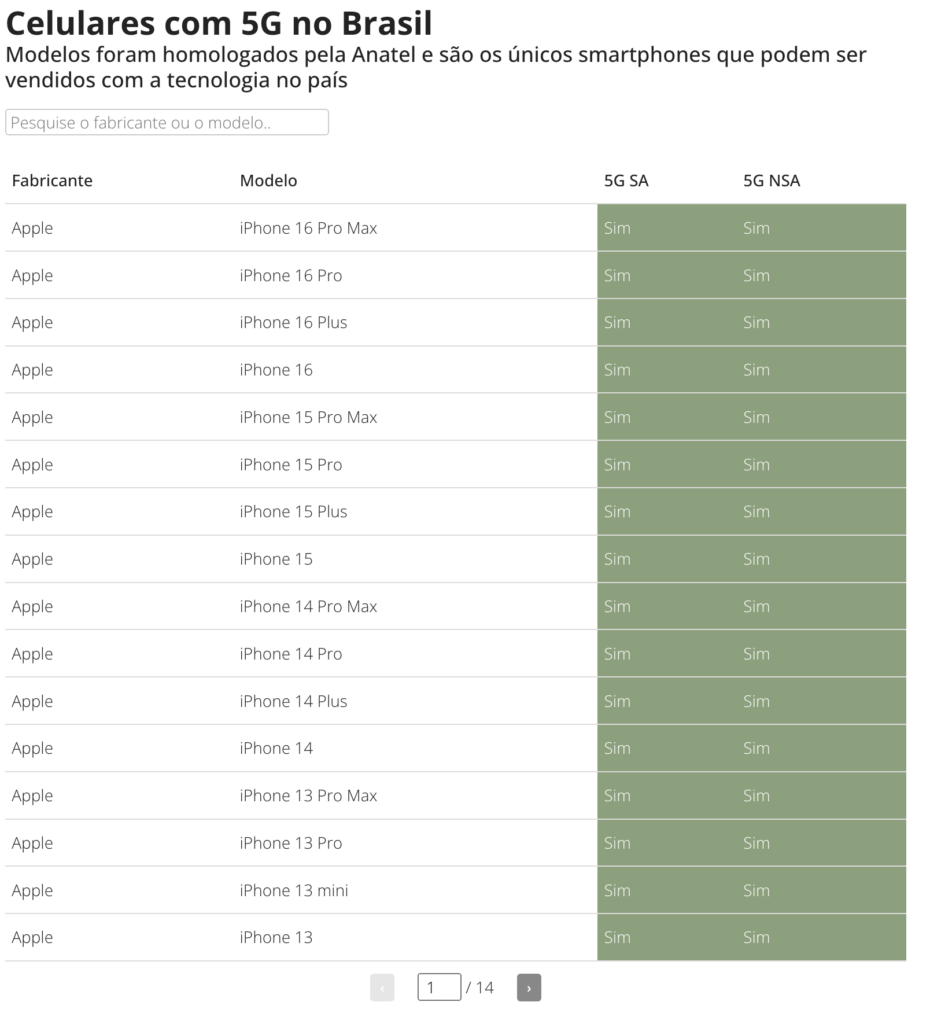Click 5G SA cell for iPhone 16
The width and height of the screenshot is (930, 1024).
667,370
